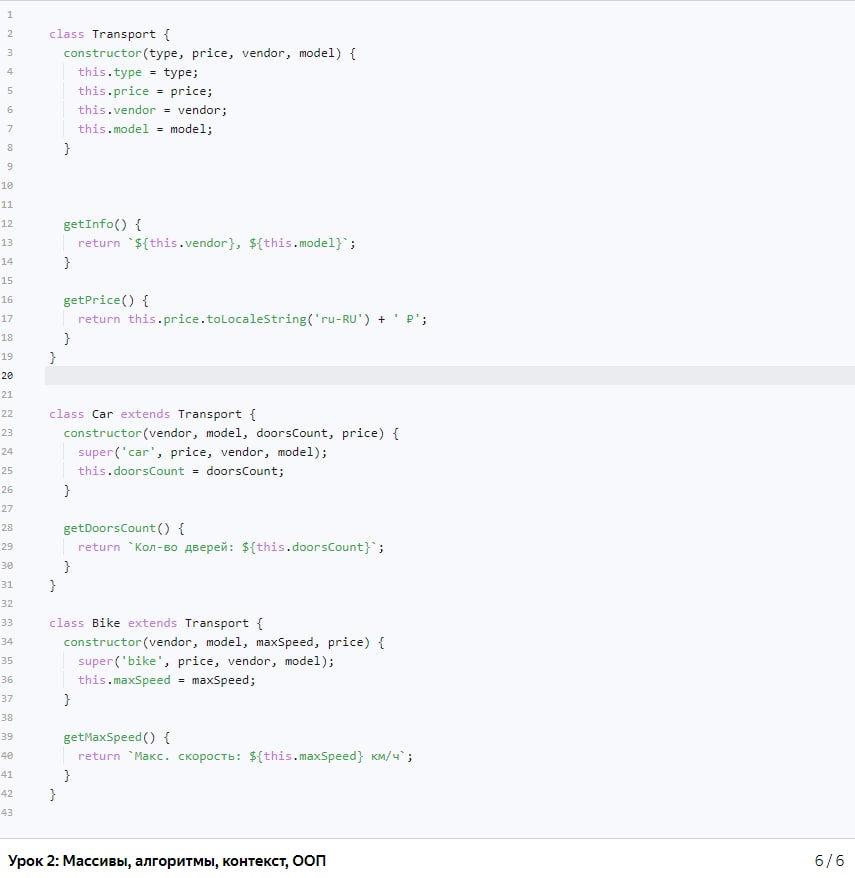
Task: Click Car constructor signature with doorsCount
Action: (231, 433)
